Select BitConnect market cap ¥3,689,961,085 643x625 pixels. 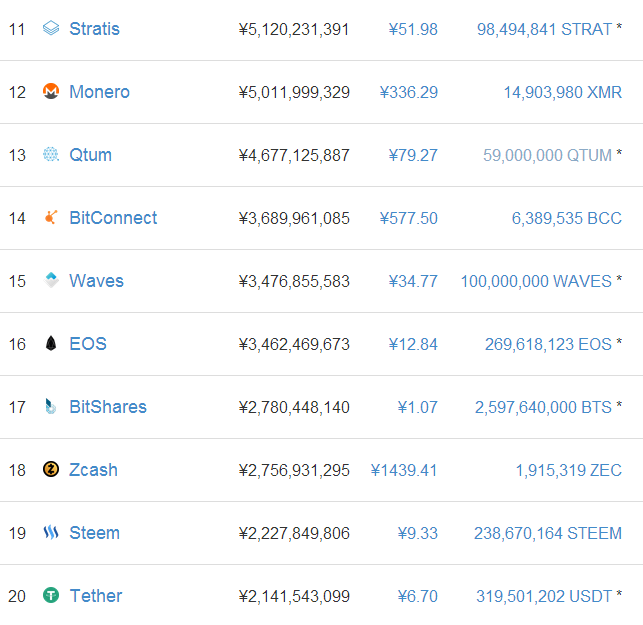click(x=294, y=219)
